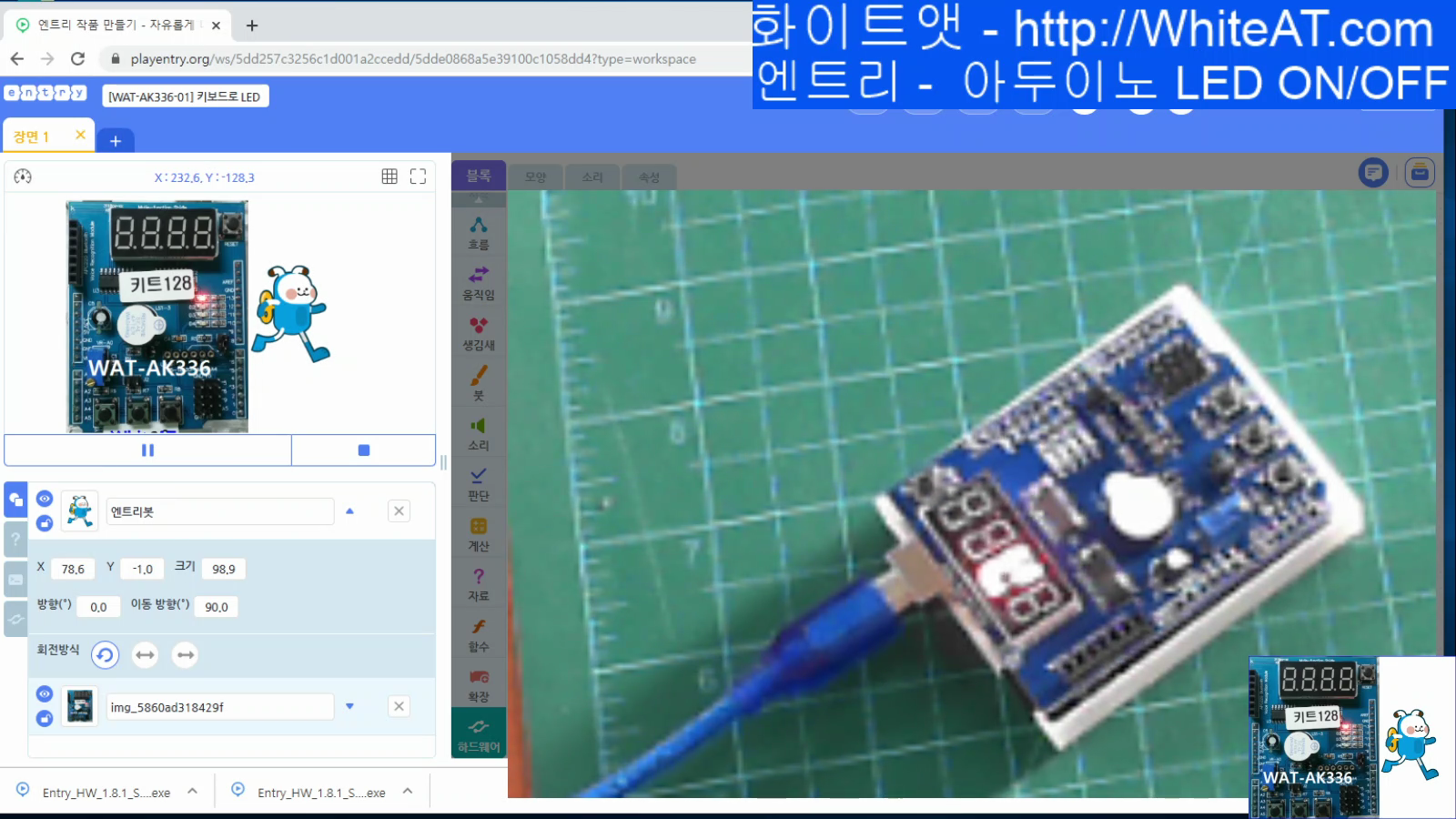
Task: Edit the project title field
Action: click(x=185, y=96)
